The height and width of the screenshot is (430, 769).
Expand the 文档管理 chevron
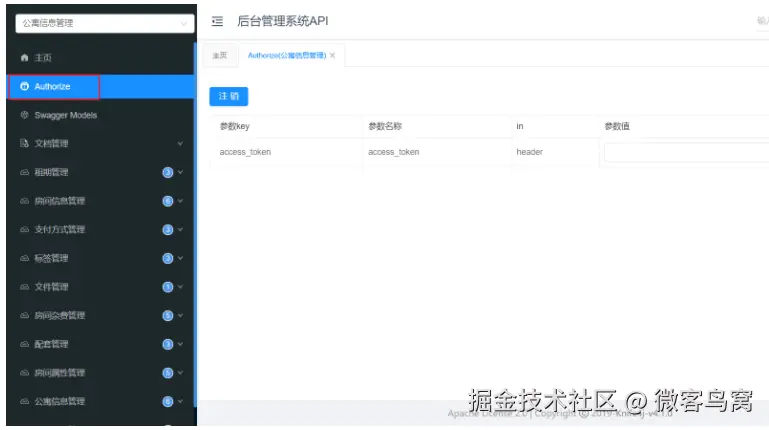180,144
